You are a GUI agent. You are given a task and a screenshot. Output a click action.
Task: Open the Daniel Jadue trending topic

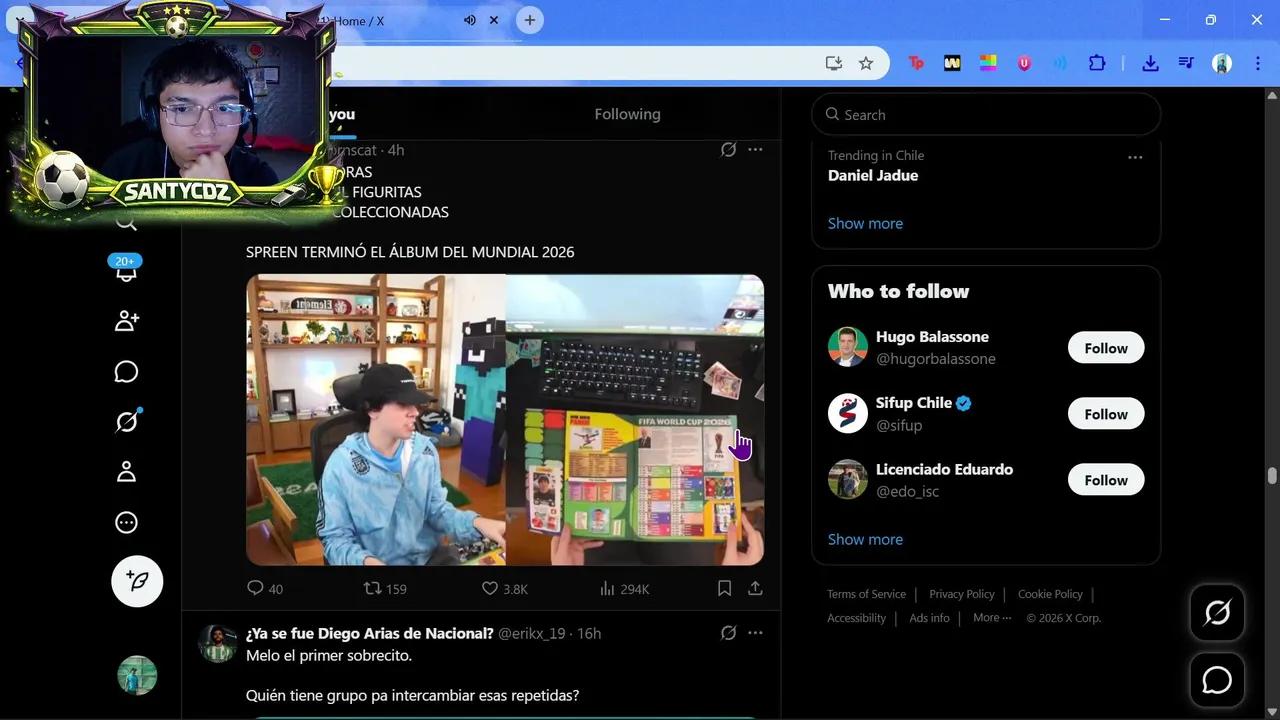tap(873, 175)
